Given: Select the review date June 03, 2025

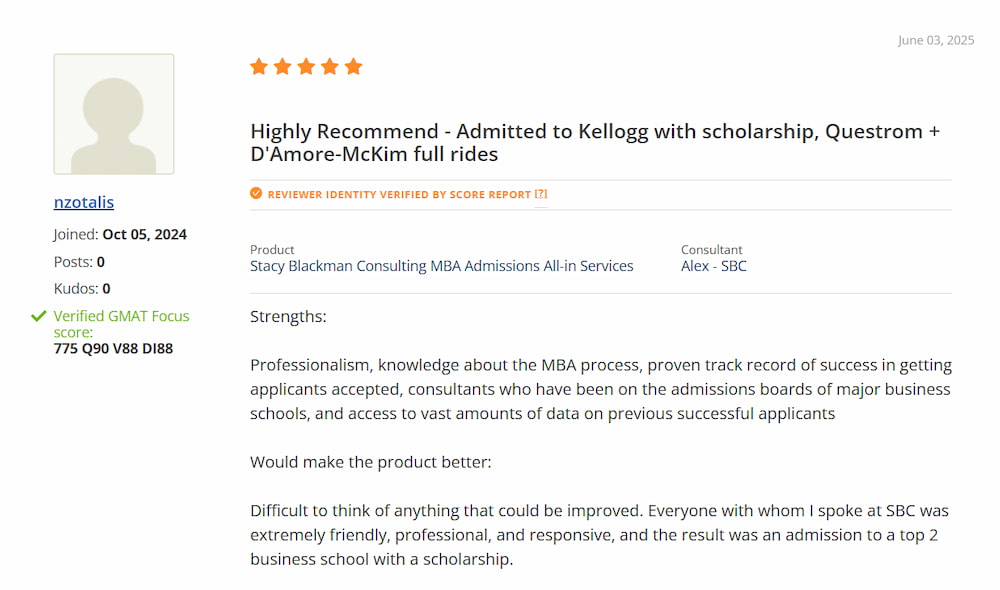Looking at the screenshot, I should tap(935, 40).
